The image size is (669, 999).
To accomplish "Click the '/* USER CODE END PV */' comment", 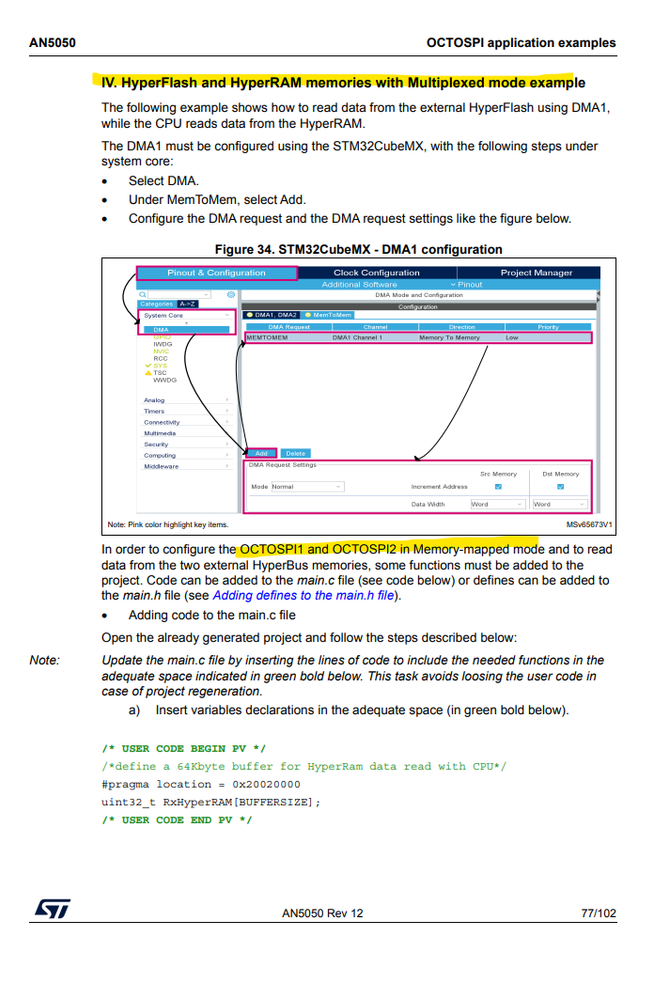I will (176, 820).
